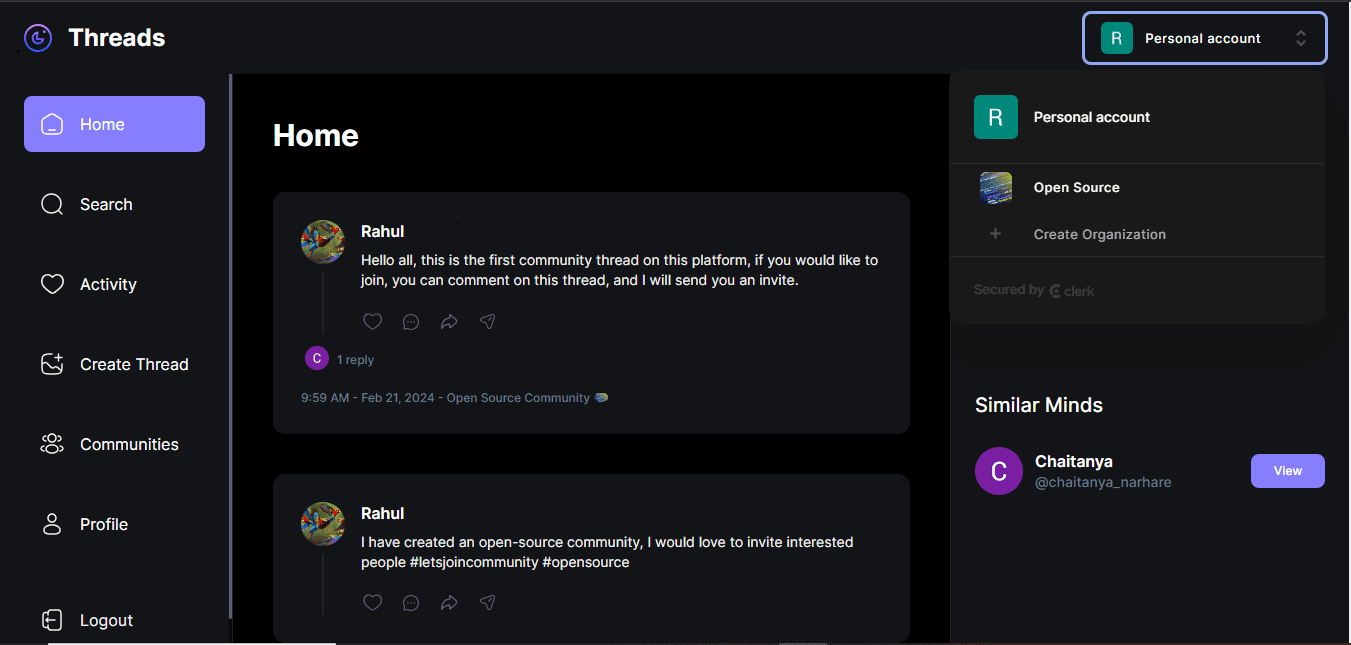This screenshot has width=1351, height=645.
Task: Click Rahul's avatar on the second post
Action: tap(323, 524)
